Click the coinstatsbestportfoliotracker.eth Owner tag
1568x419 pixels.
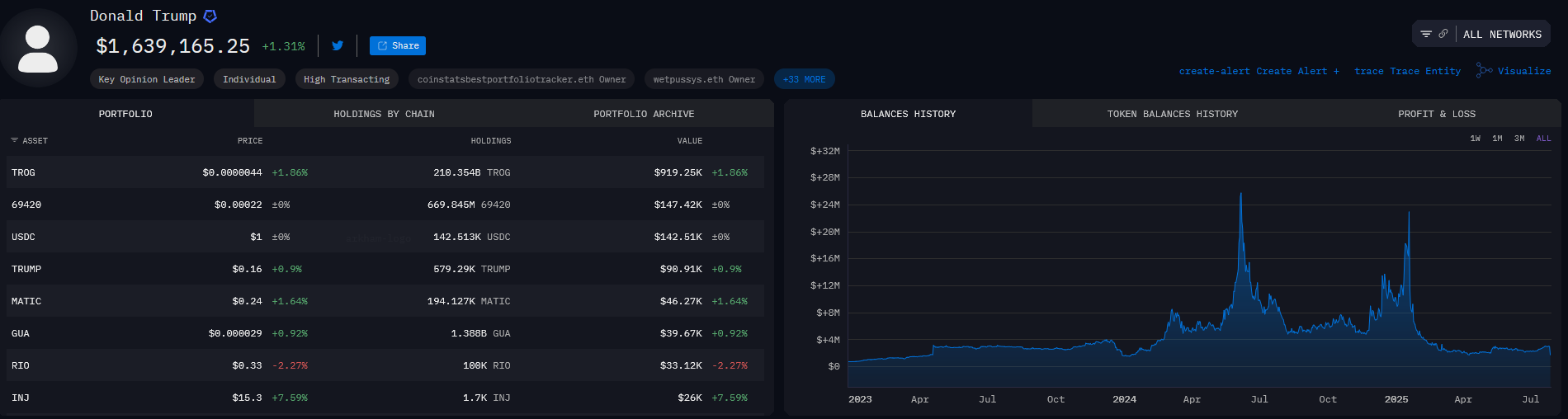point(522,79)
